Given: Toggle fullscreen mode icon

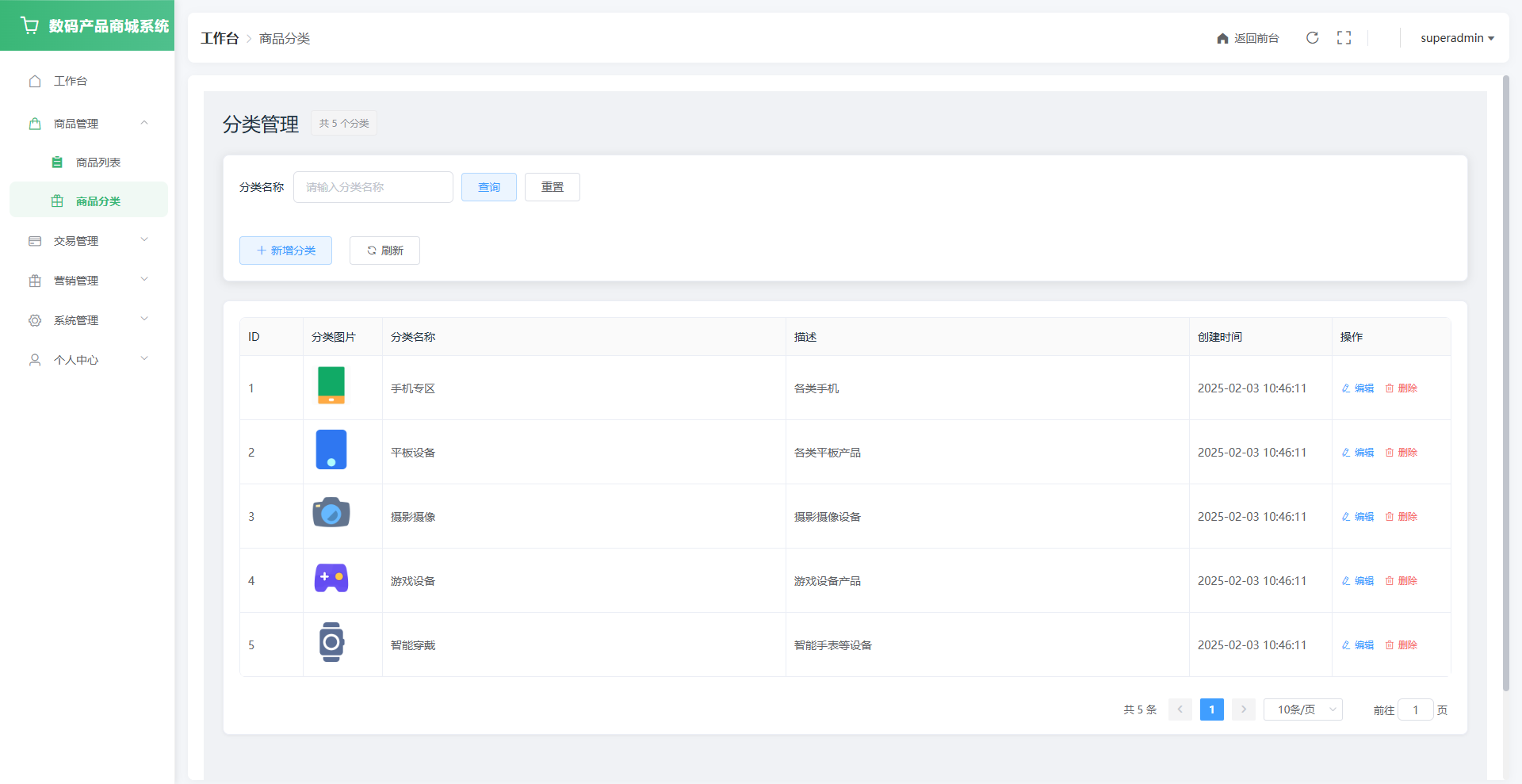Looking at the screenshot, I should tap(1344, 38).
